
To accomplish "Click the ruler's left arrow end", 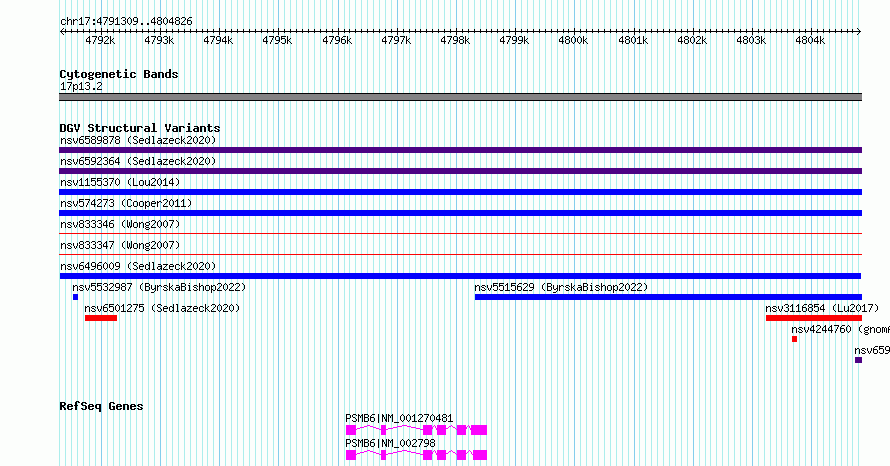I will pyautogui.click(x=62, y=32).
